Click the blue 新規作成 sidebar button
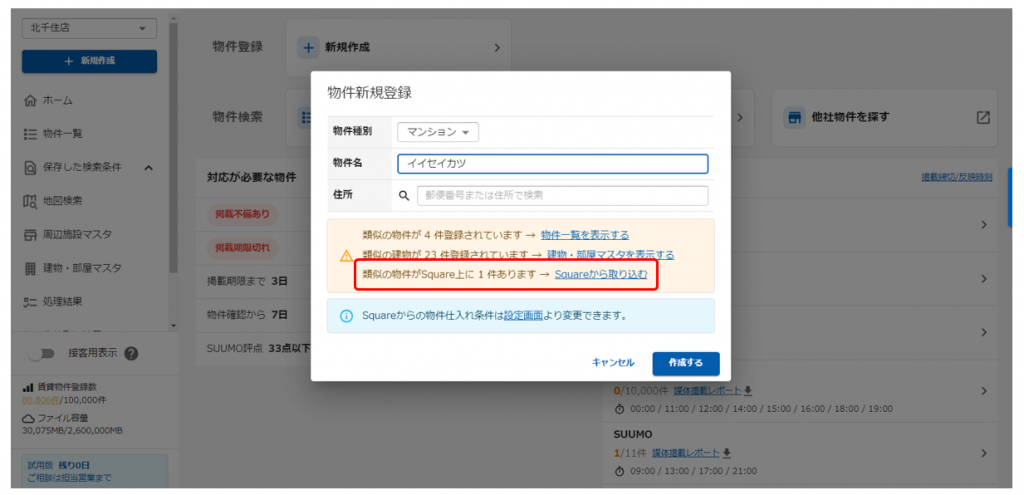Viewport: 1024px width, 495px height. point(89,61)
